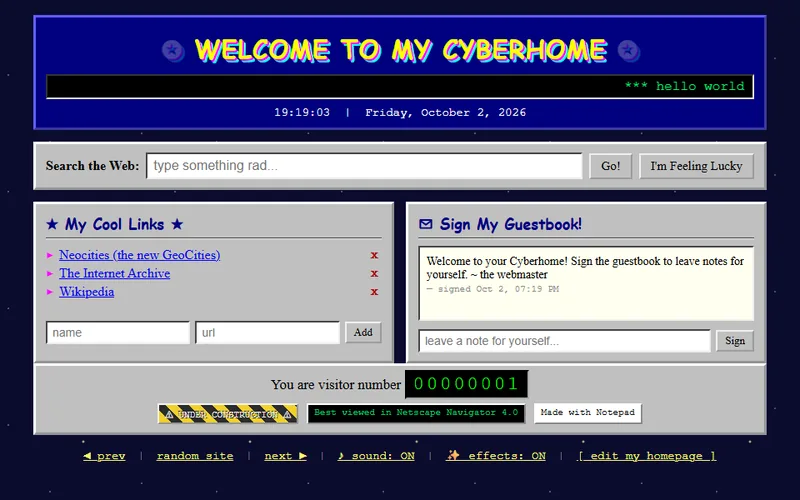Click the pink arrow bullet next to Wikipedia
800x500 pixels.
50,292
